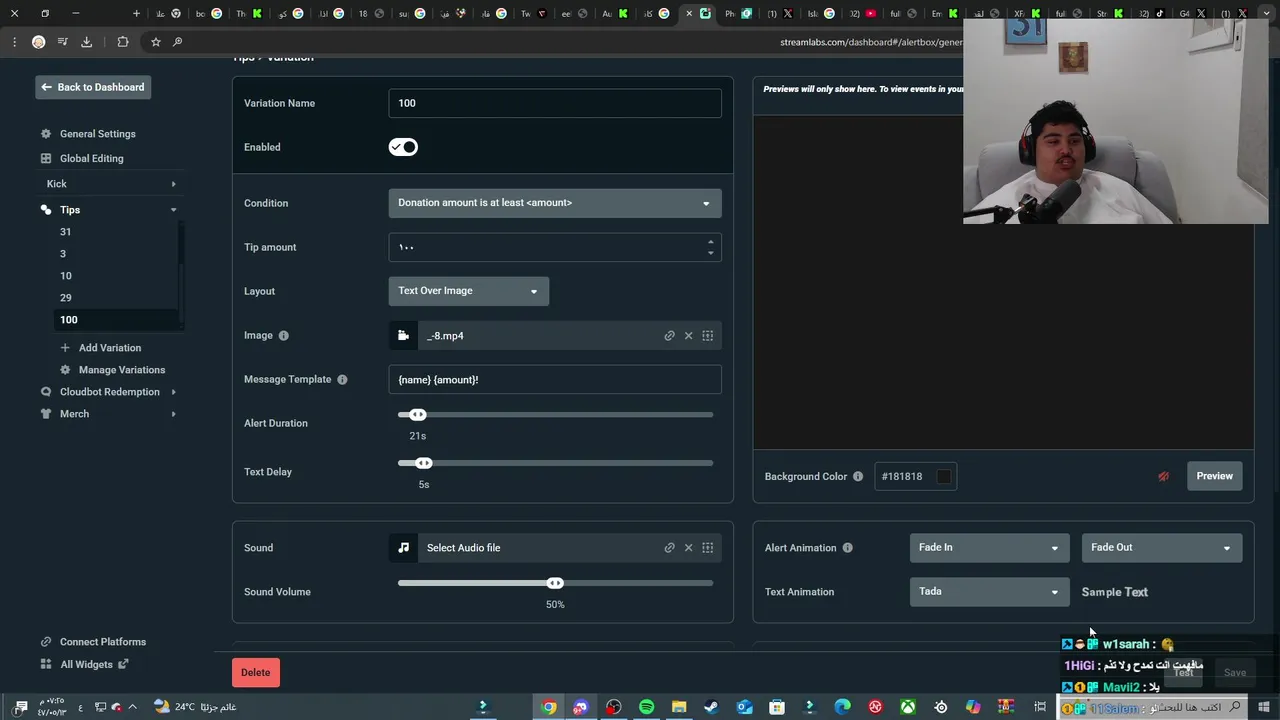This screenshot has height=720, width=1280.
Task: Close the active Streamlabs browser tab
Action: (689, 14)
